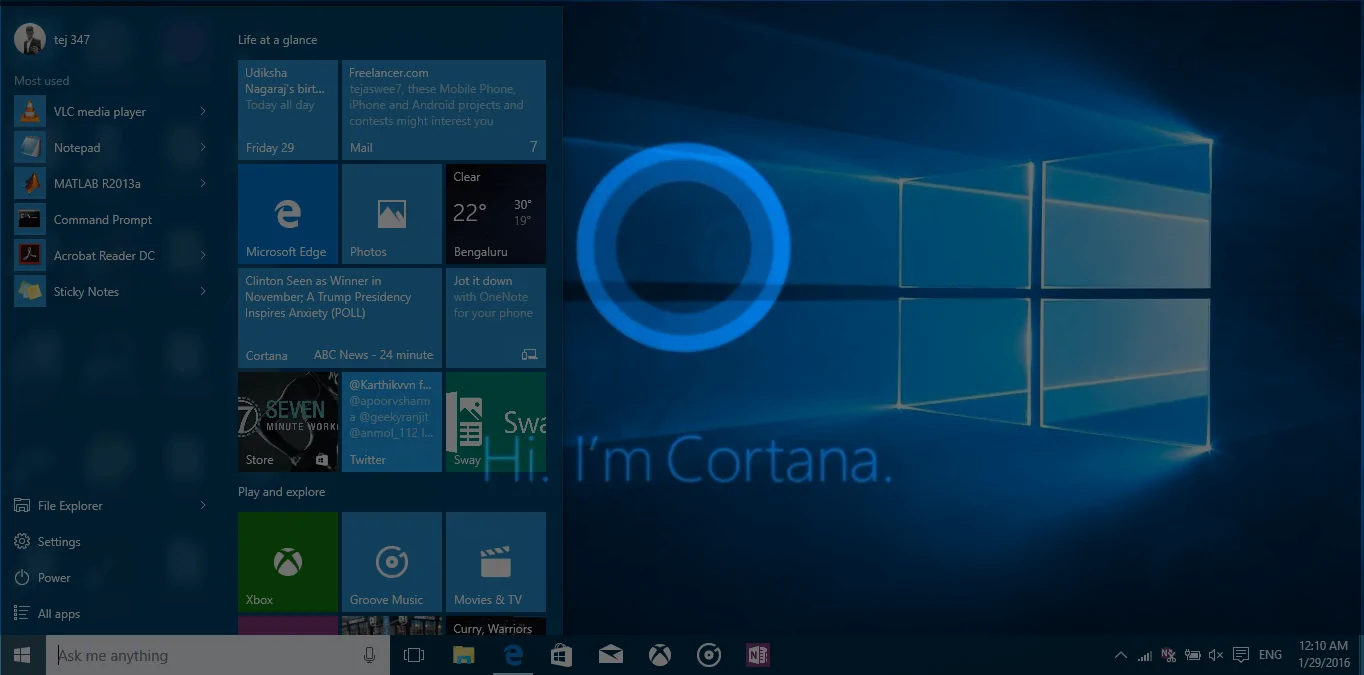
Task: Open the Cortana news tile
Action: [x=340, y=318]
